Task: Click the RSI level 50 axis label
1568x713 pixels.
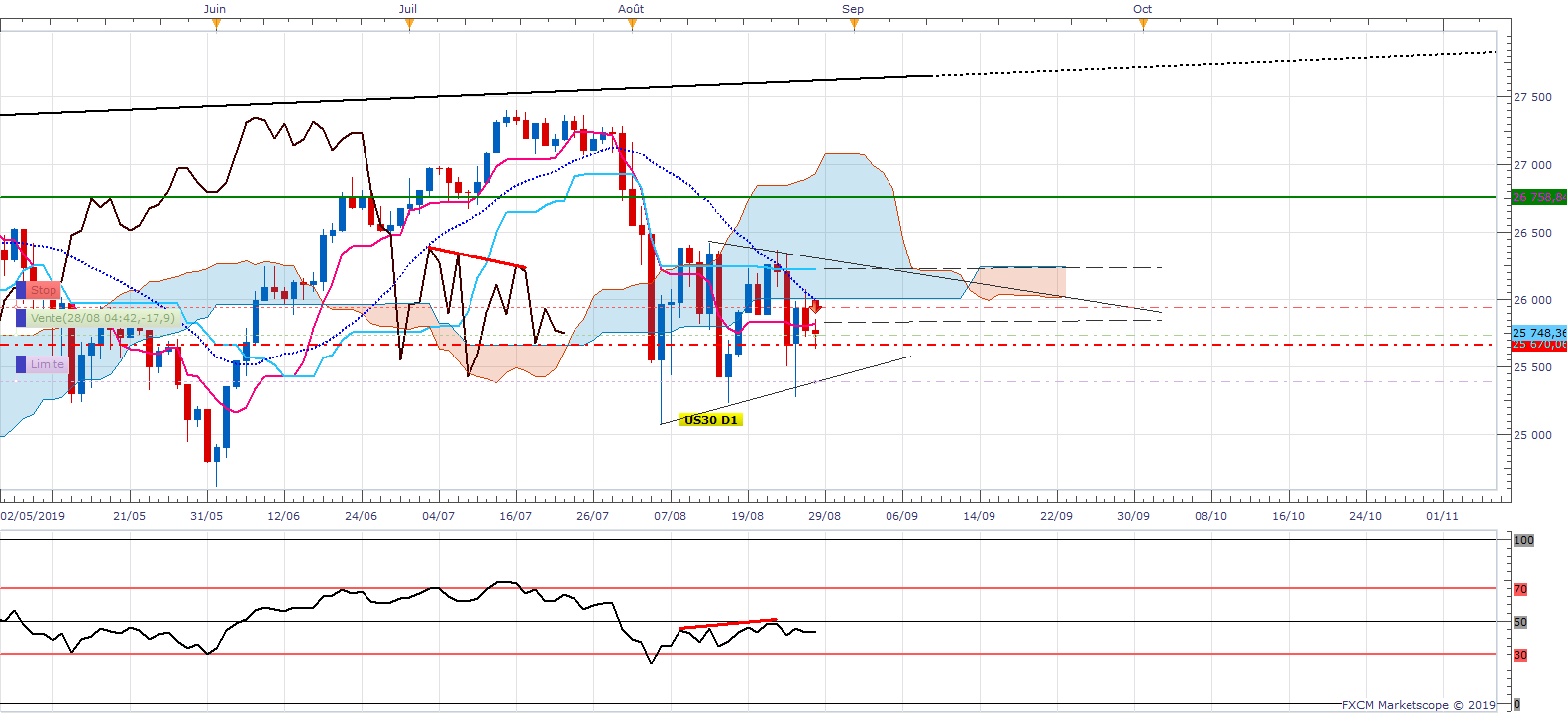Action: [x=1520, y=622]
